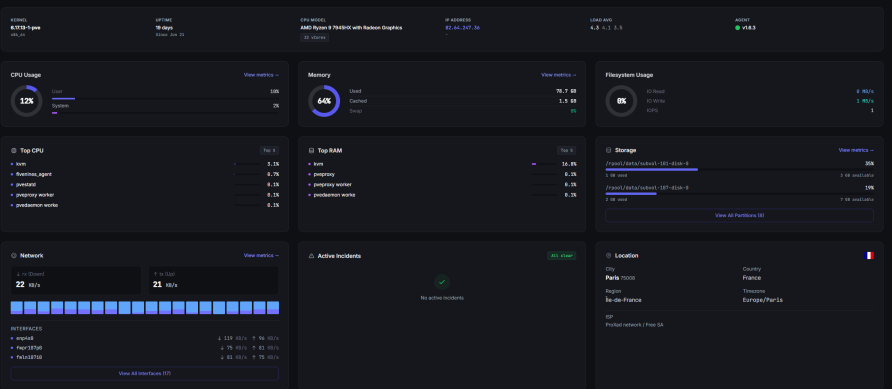Click the green agent status dot

pos(737,27)
